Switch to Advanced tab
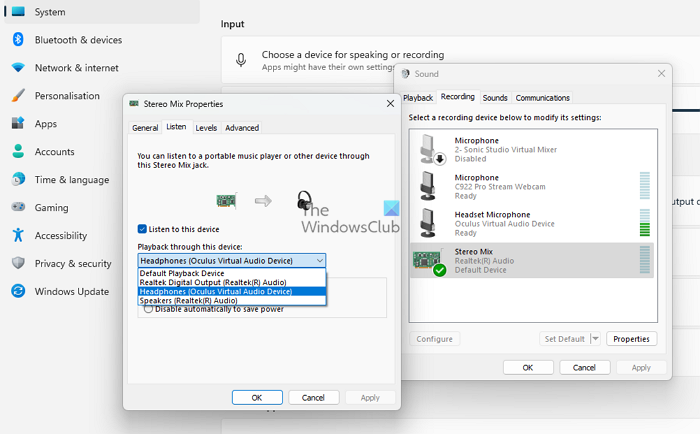Image resolution: width=700 pixels, height=434 pixels. (242, 128)
